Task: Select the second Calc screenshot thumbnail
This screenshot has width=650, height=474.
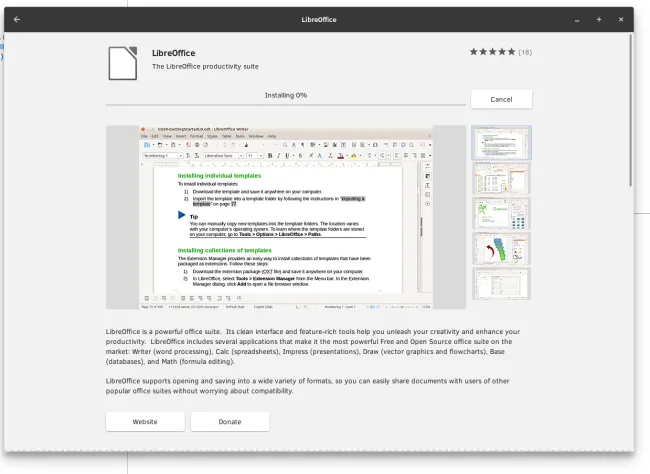Action: coord(501,178)
